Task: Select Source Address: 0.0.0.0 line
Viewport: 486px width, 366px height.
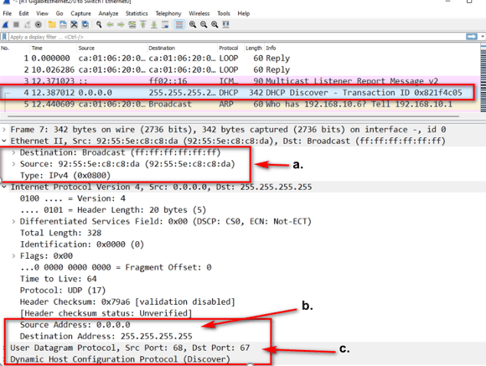Action: [75, 325]
